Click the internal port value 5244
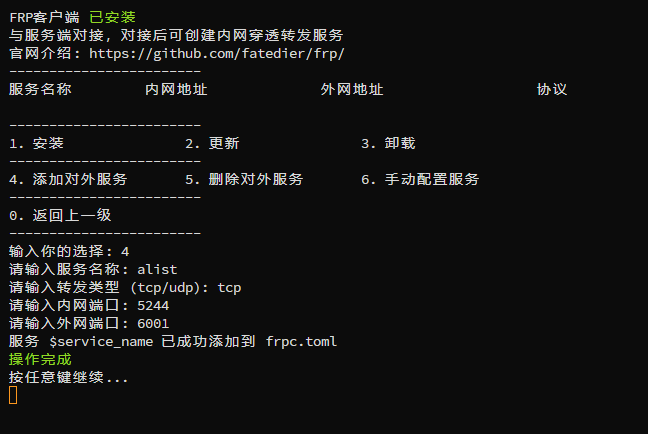 tap(153, 305)
